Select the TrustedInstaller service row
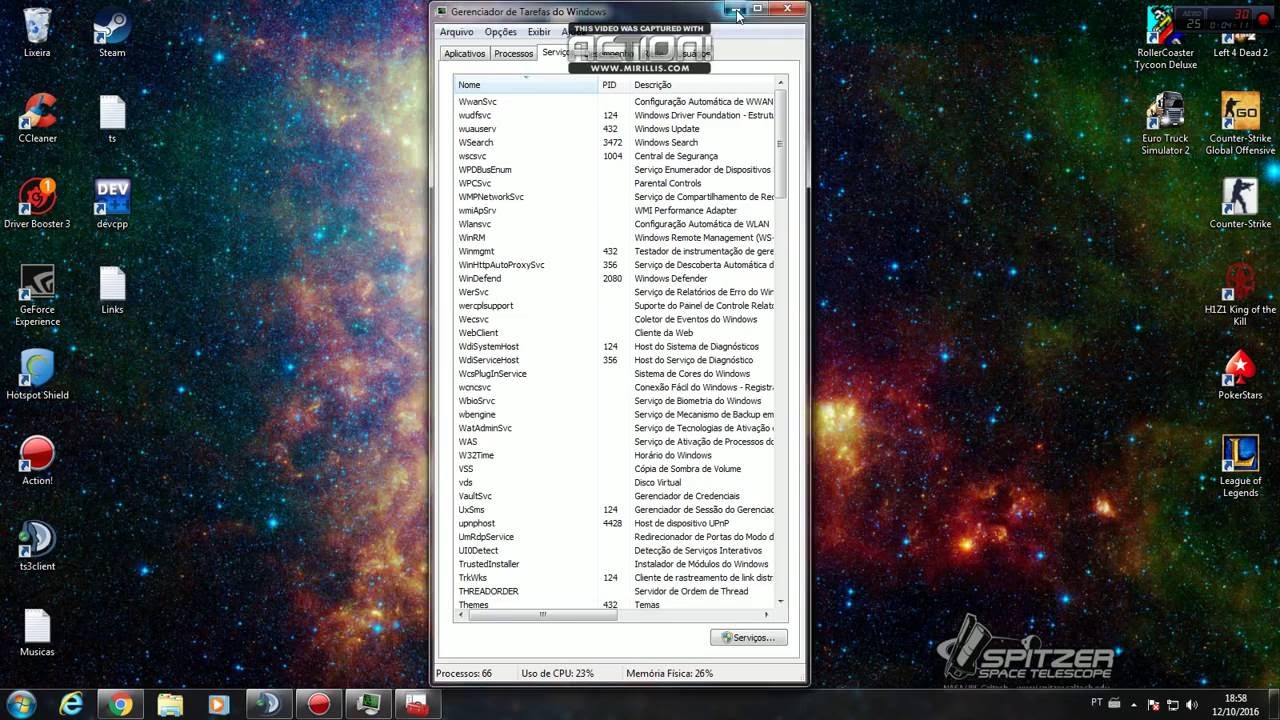1280x720 pixels. pos(614,564)
